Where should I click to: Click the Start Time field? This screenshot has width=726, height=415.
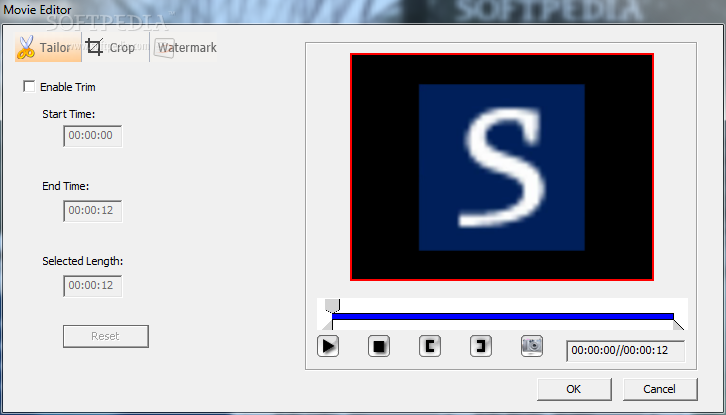(x=93, y=136)
